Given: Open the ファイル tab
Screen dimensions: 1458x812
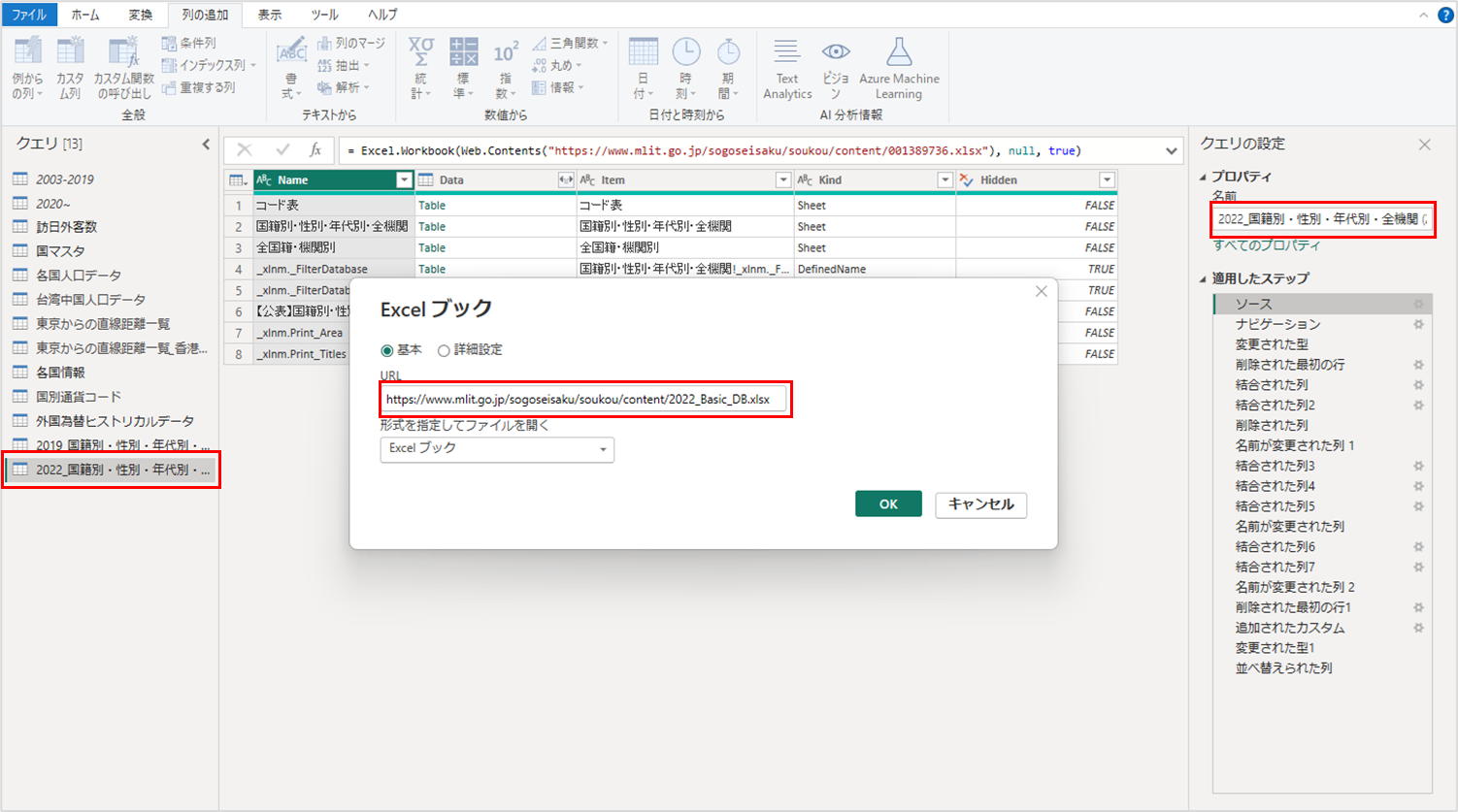Looking at the screenshot, I should coord(29,15).
